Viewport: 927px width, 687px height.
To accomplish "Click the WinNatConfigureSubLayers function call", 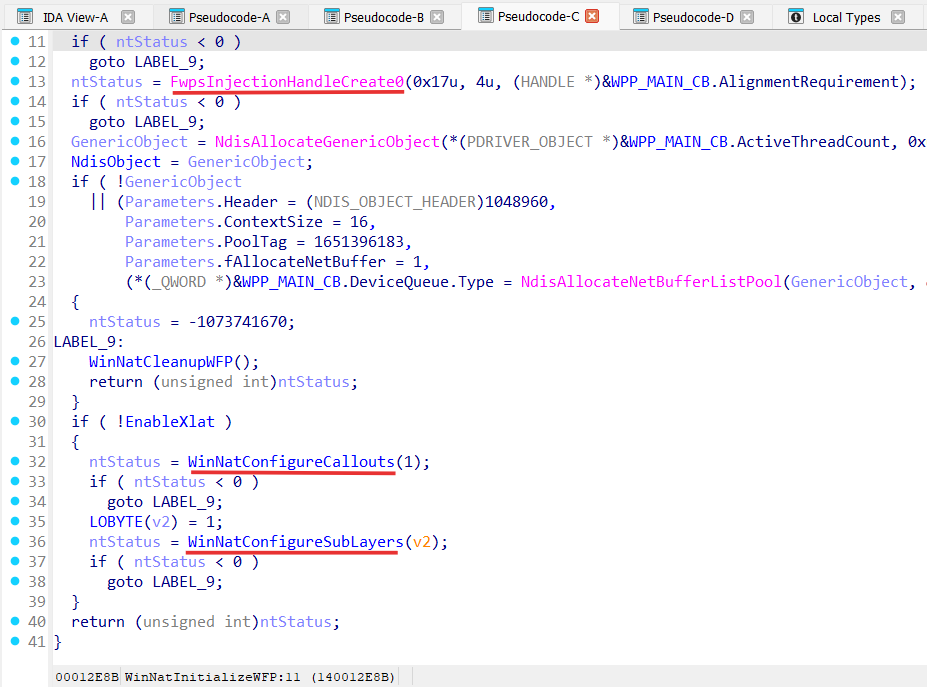I will click(x=295, y=542).
